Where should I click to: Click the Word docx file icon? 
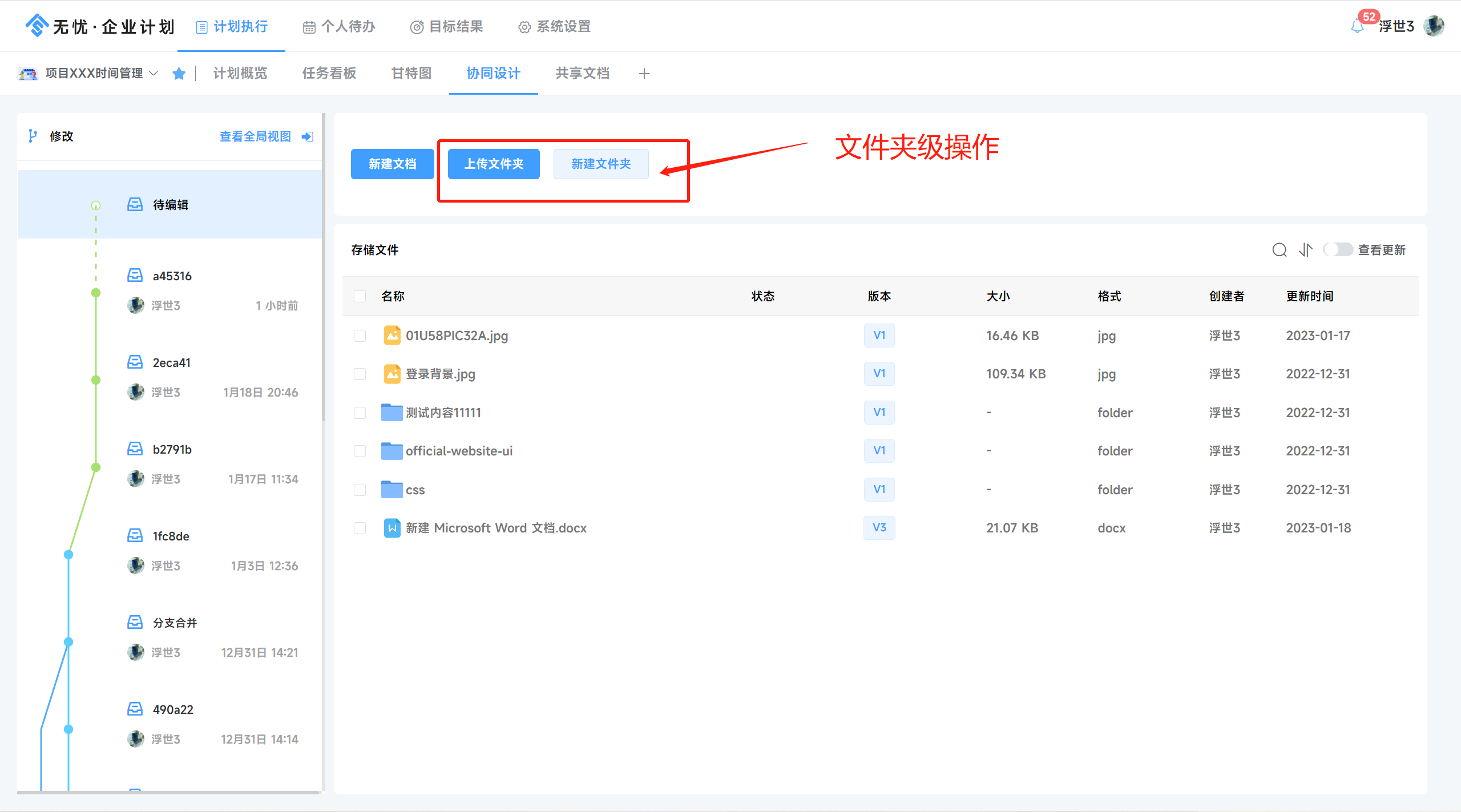(x=392, y=528)
